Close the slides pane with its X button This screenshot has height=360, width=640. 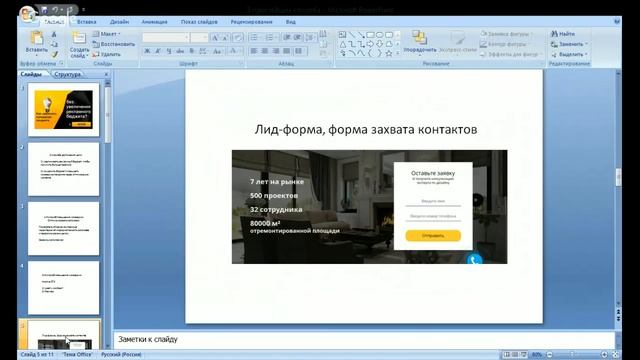[x=106, y=74]
